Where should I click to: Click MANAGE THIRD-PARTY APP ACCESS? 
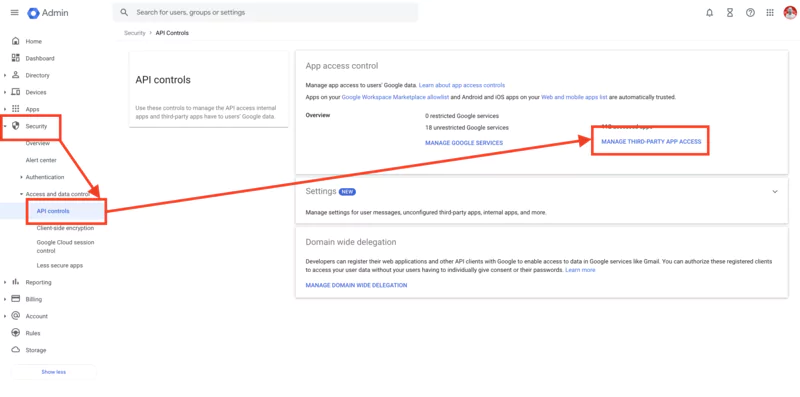click(651, 141)
